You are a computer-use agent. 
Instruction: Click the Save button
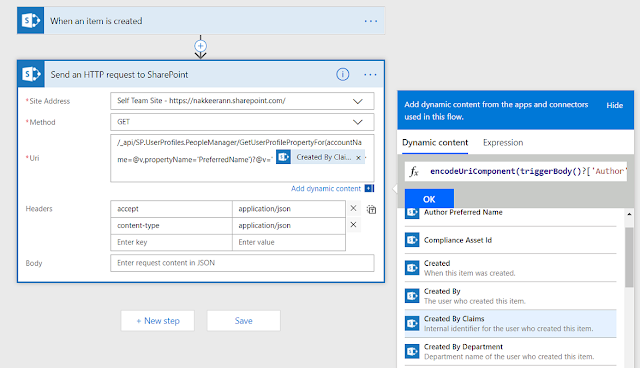(x=243, y=321)
